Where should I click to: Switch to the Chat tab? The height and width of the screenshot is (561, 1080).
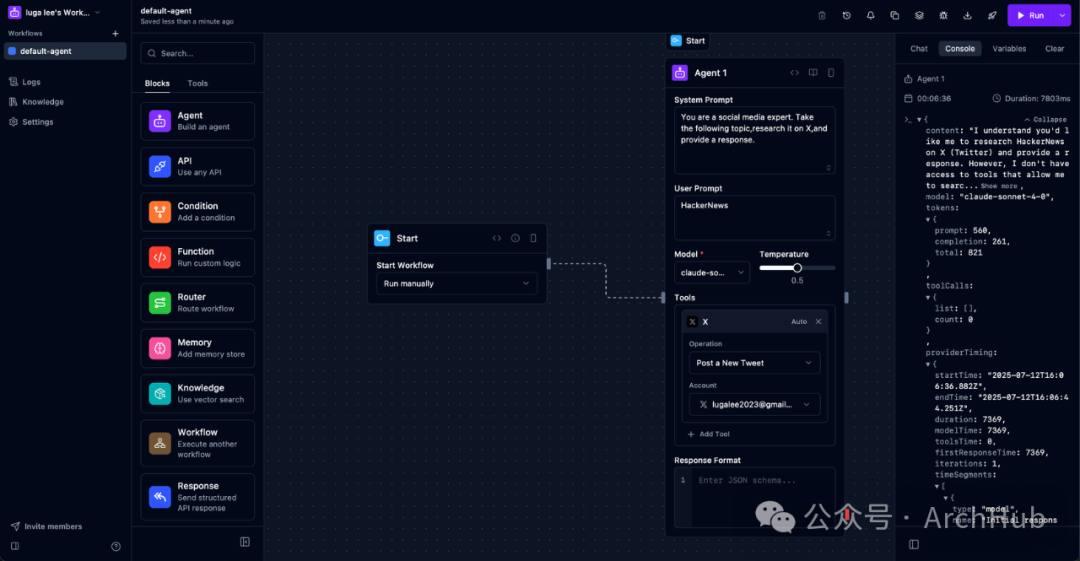pos(919,49)
